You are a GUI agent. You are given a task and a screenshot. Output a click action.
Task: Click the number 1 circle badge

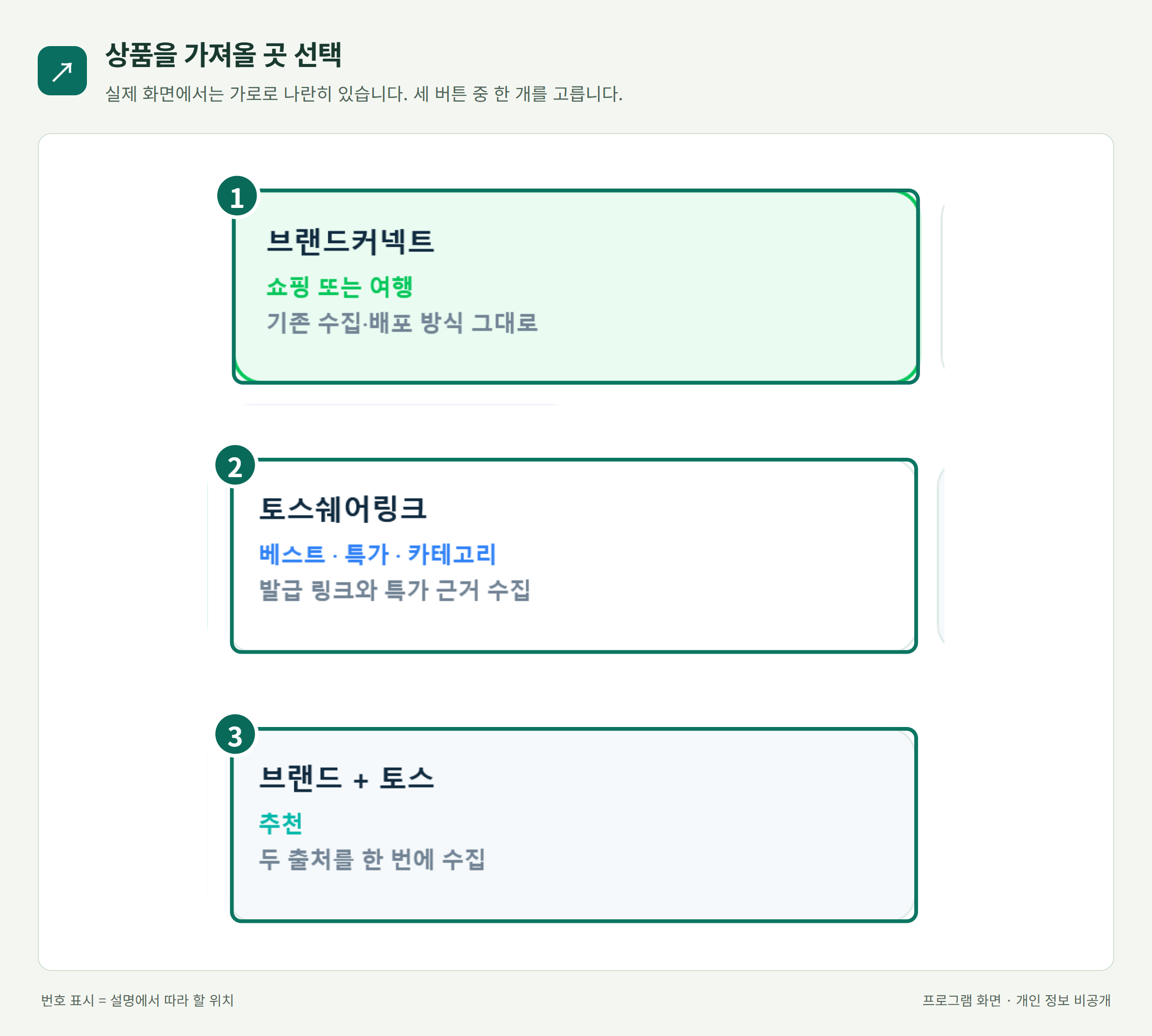tap(237, 196)
